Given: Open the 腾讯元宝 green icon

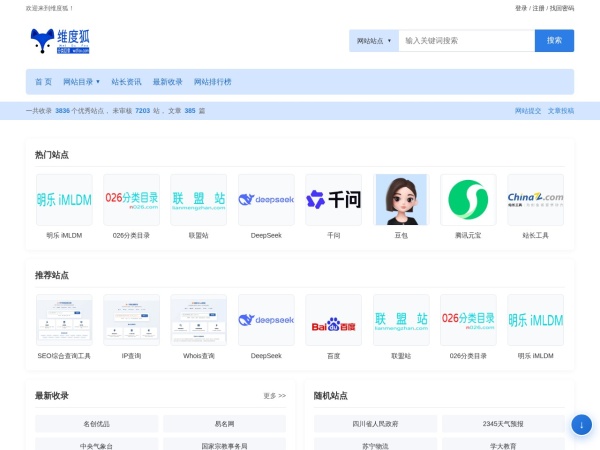Looking at the screenshot, I should point(468,200).
